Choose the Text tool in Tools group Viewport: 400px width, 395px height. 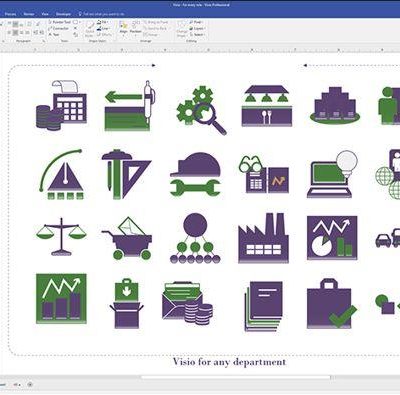(x=54, y=35)
